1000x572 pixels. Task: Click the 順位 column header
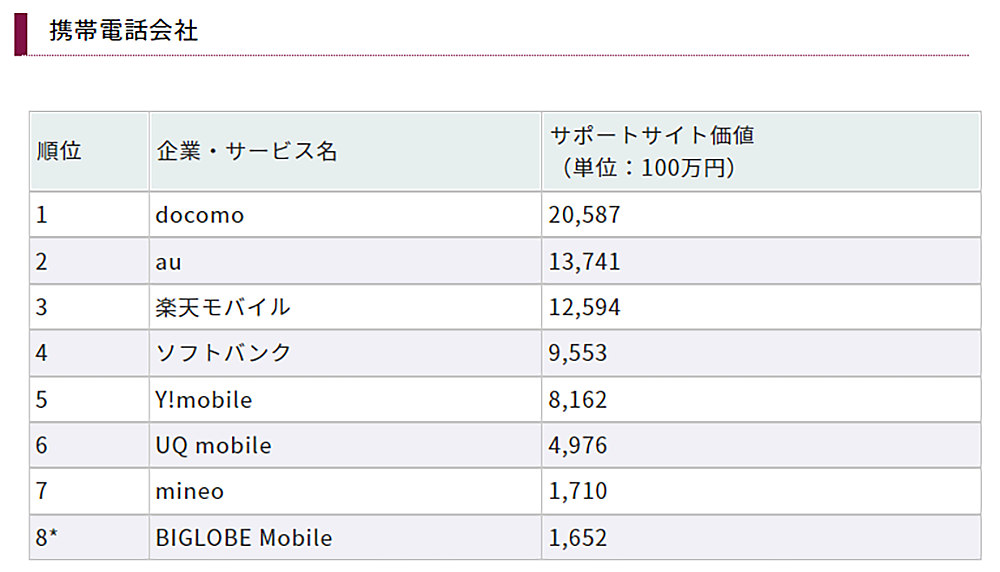pyautogui.click(x=59, y=152)
